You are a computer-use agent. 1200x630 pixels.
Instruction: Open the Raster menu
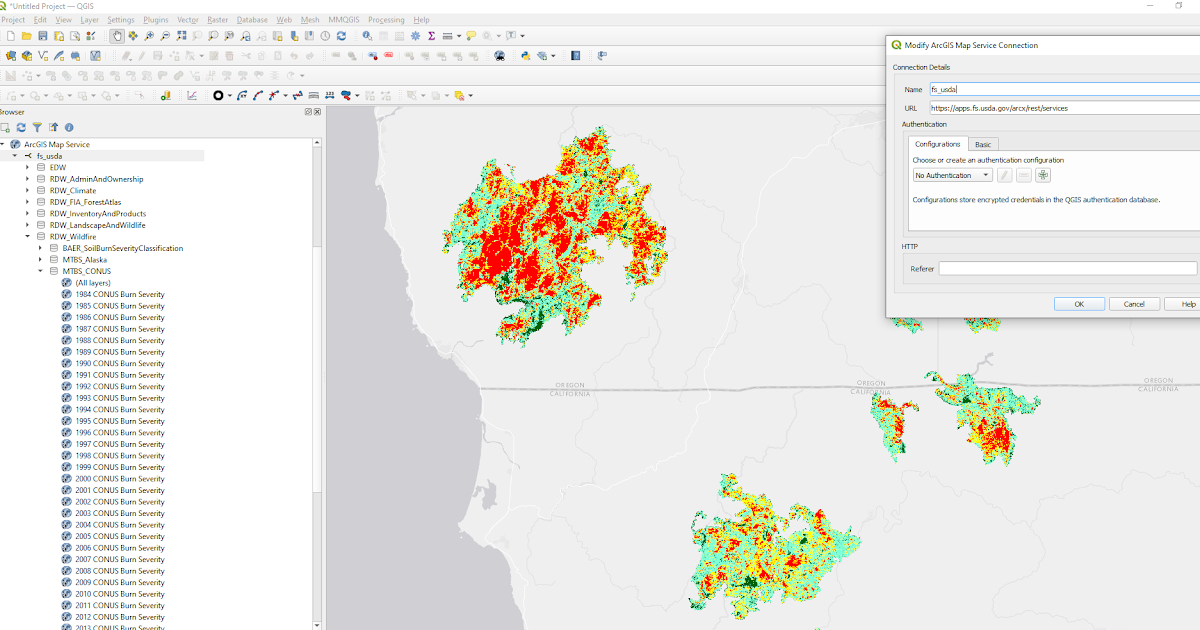click(217, 20)
